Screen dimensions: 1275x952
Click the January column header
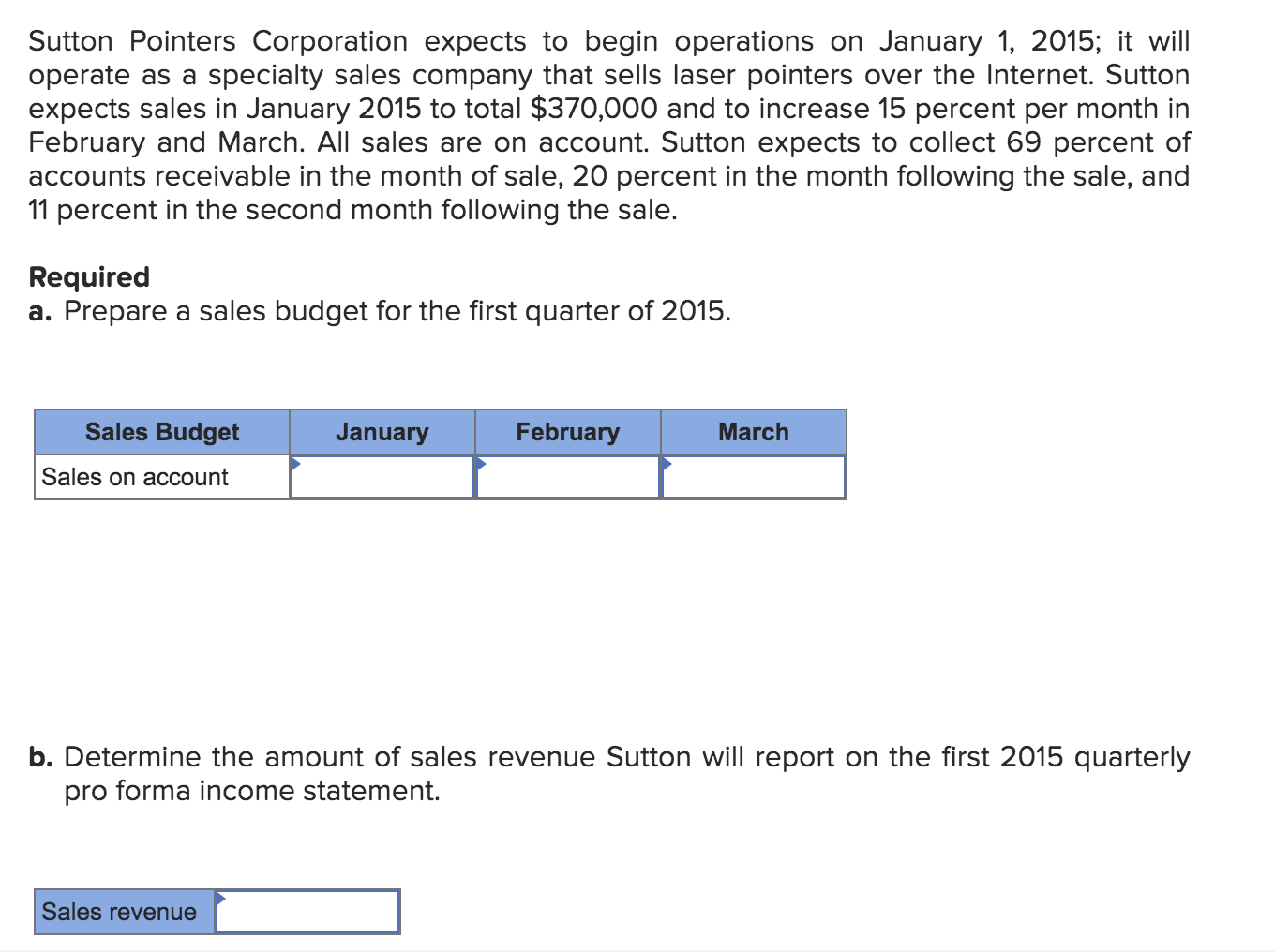[382, 432]
